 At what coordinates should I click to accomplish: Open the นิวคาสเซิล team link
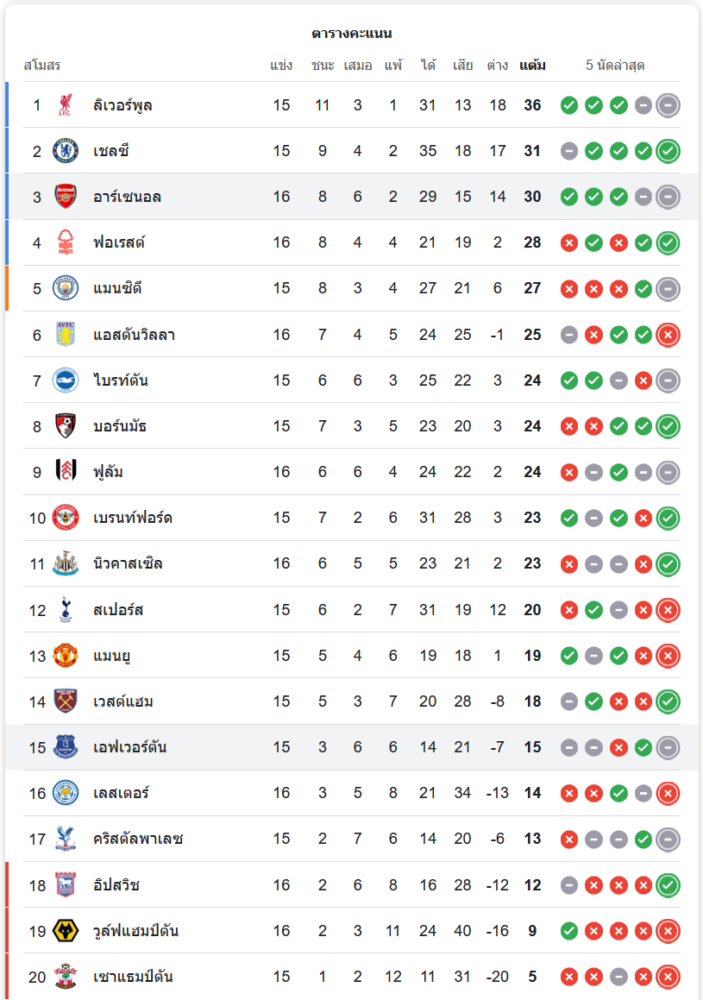pyautogui.click(x=128, y=564)
